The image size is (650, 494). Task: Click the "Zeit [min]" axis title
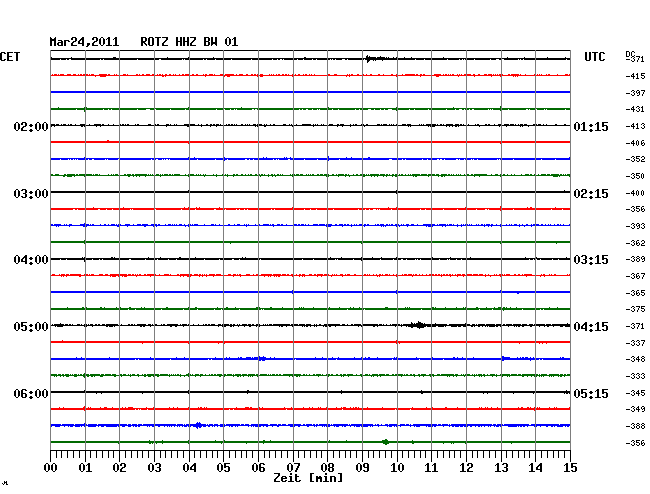tap(308, 478)
